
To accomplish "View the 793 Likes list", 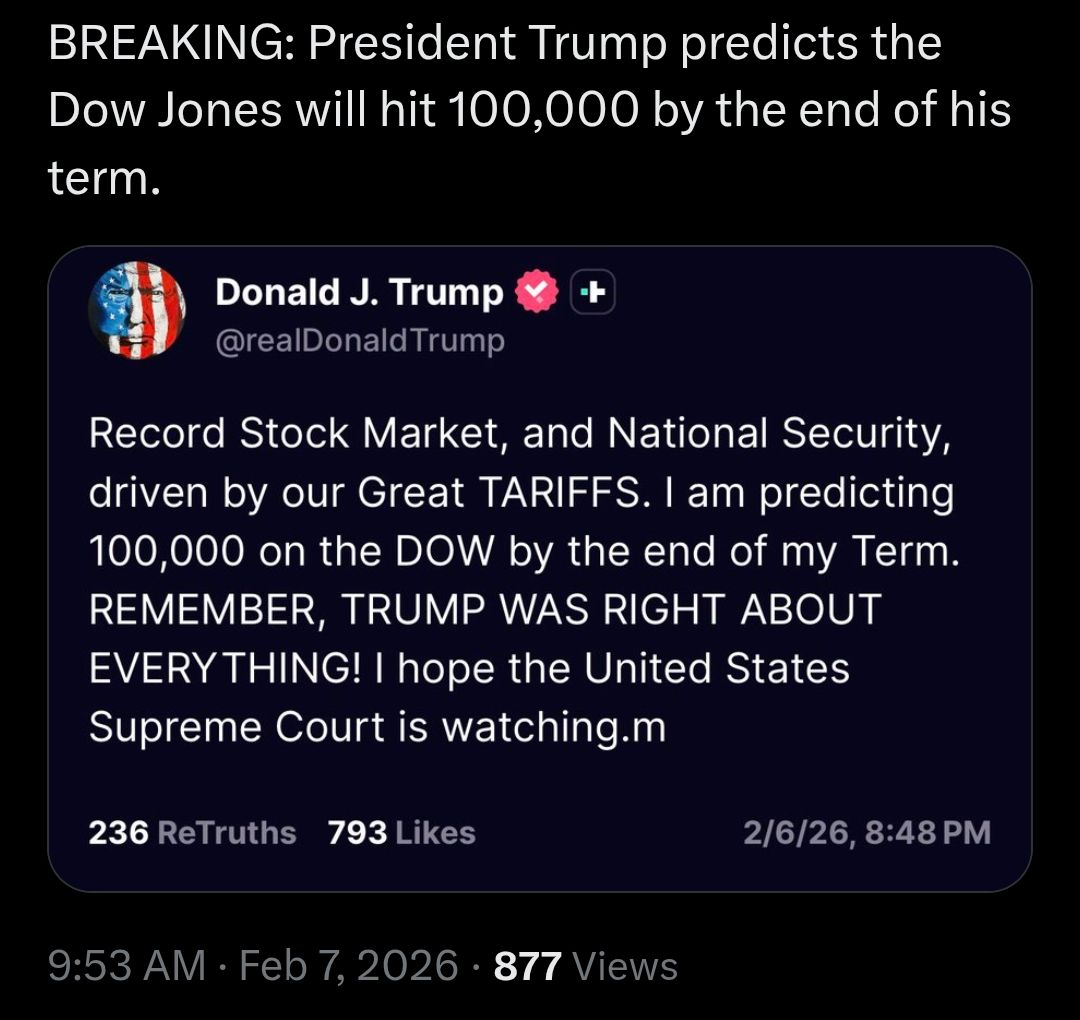I will [x=401, y=832].
